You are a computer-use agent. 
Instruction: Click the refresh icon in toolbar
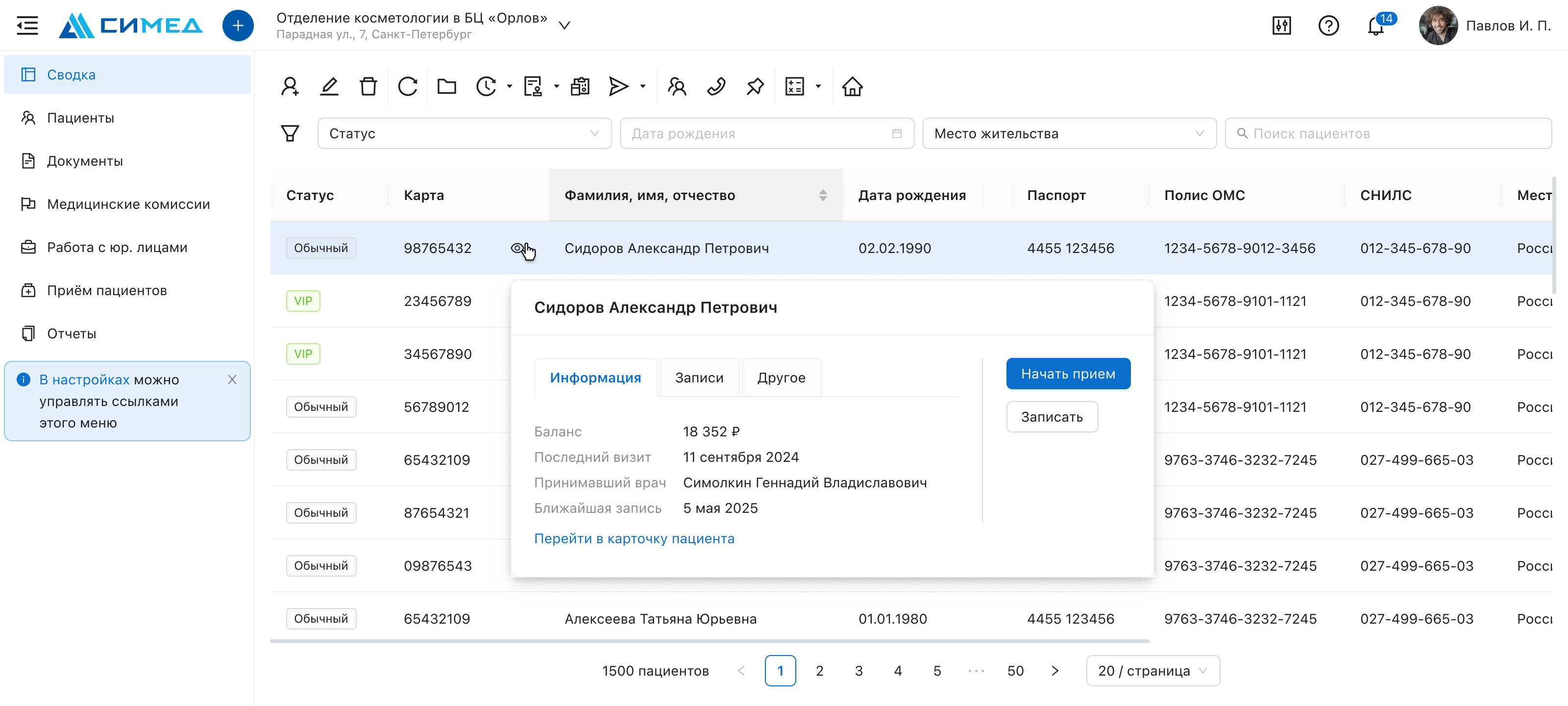tap(407, 86)
